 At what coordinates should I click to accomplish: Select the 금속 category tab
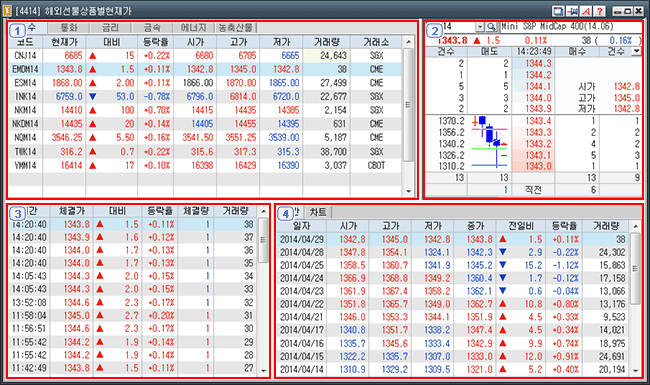point(152,28)
